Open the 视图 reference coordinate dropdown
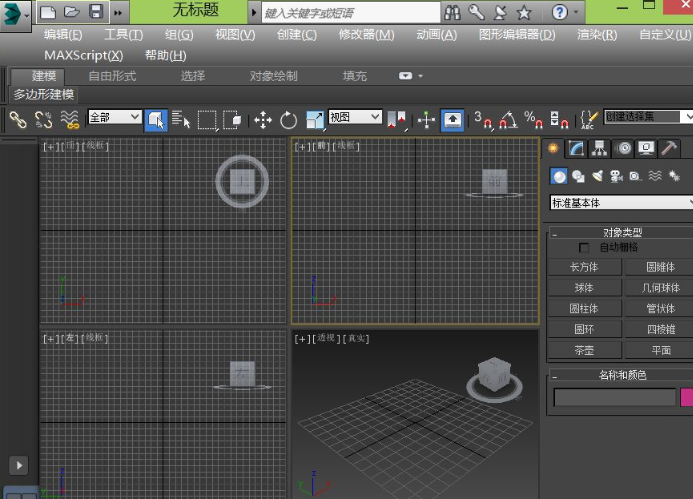The height and width of the screenshot is (499, 693). (355, 117)
